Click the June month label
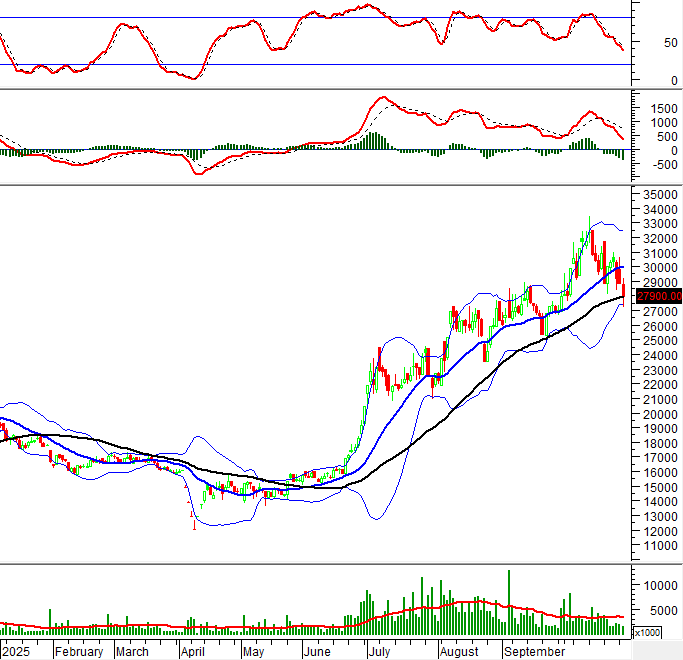This screenshot has height=660, width=683. pyautogui.click(x=316, y=651)
